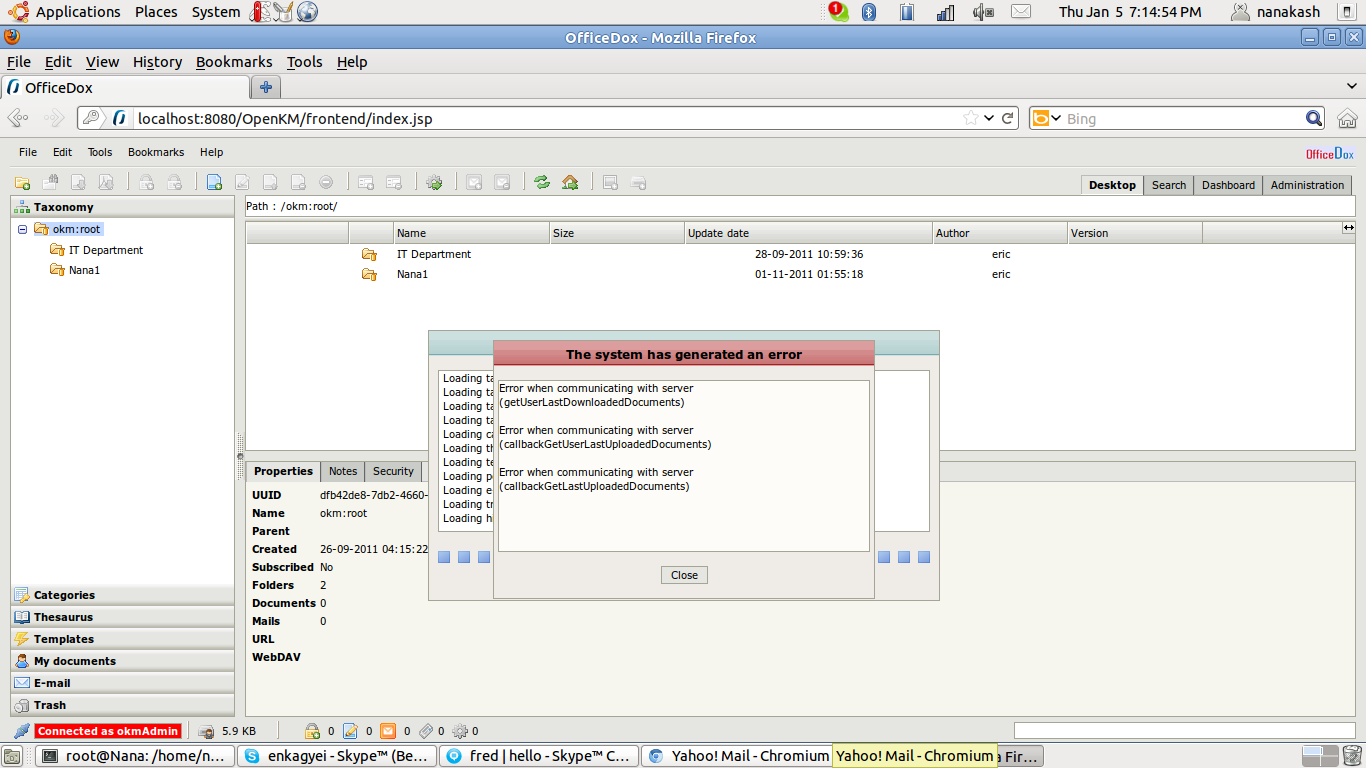Select the IT Department folder in tree
The height and width of the screenshot is (768, 1366).
coord(105,250)
